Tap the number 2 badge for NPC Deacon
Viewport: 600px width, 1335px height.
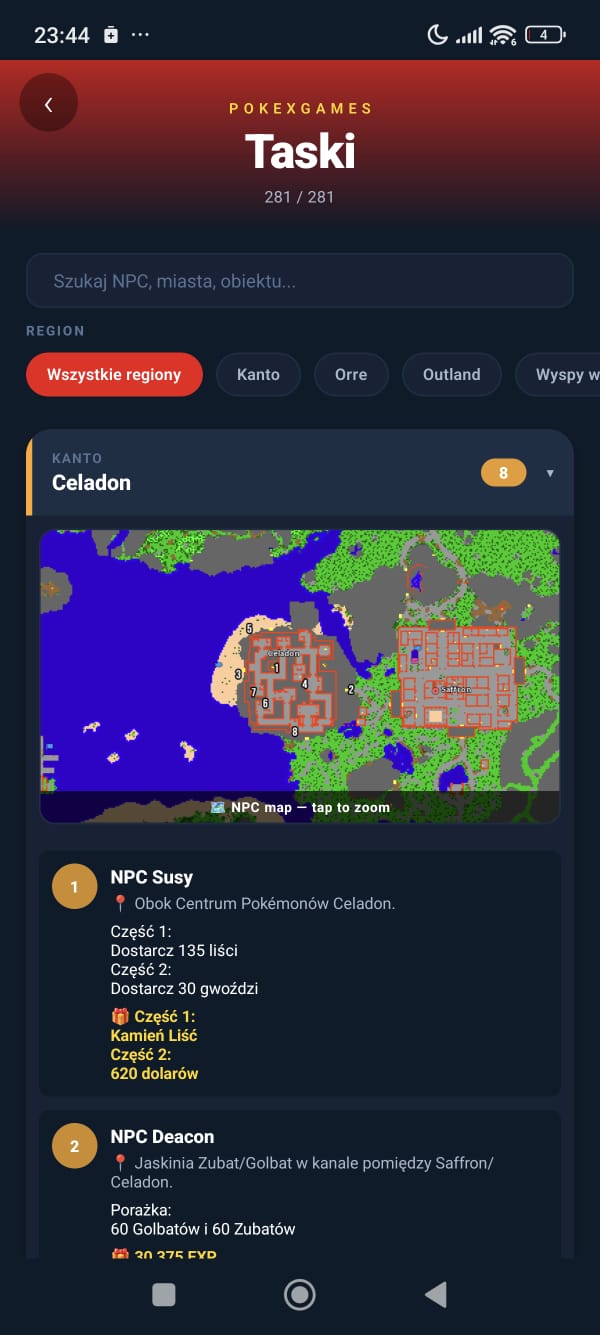coord(74,1146)
